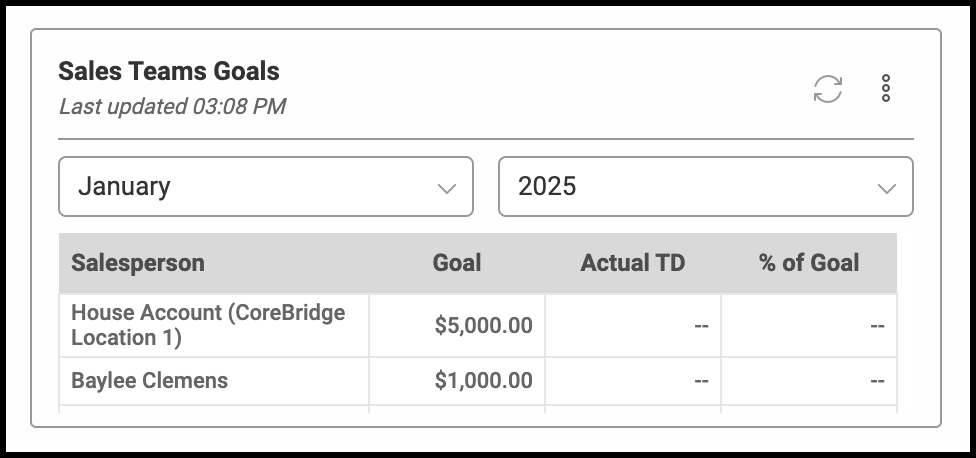Click the $5,000.00 goal cell

pyautogui.click(x=483, y=325)
